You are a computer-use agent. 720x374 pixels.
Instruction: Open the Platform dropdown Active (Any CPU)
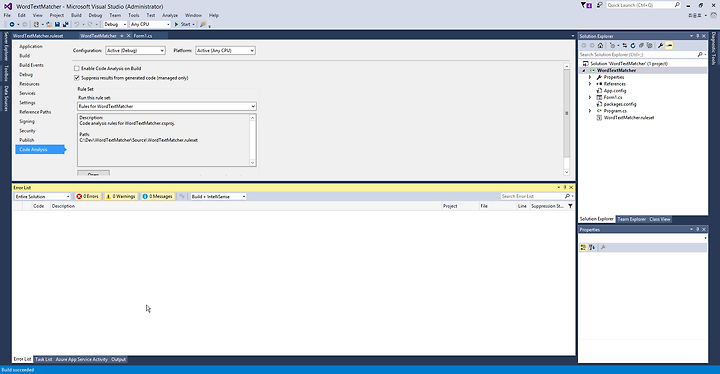pos(225,51)
